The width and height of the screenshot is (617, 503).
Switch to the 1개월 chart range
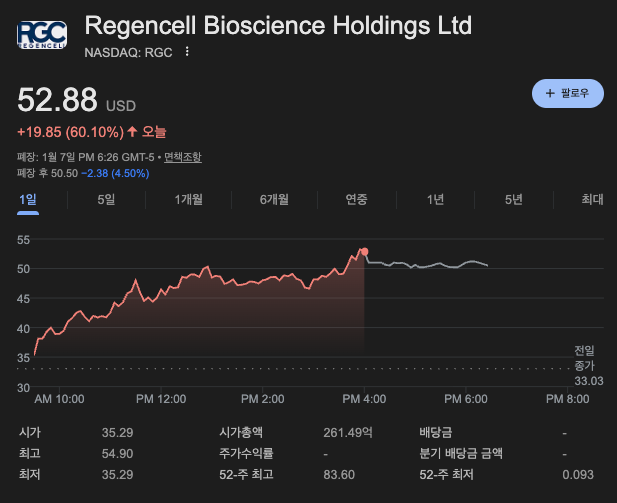188,200
